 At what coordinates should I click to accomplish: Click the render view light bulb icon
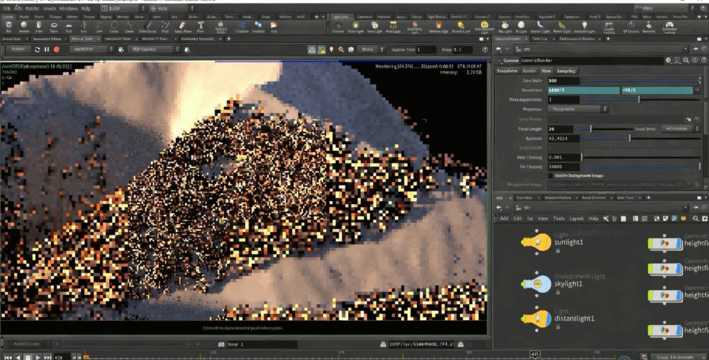331,49
